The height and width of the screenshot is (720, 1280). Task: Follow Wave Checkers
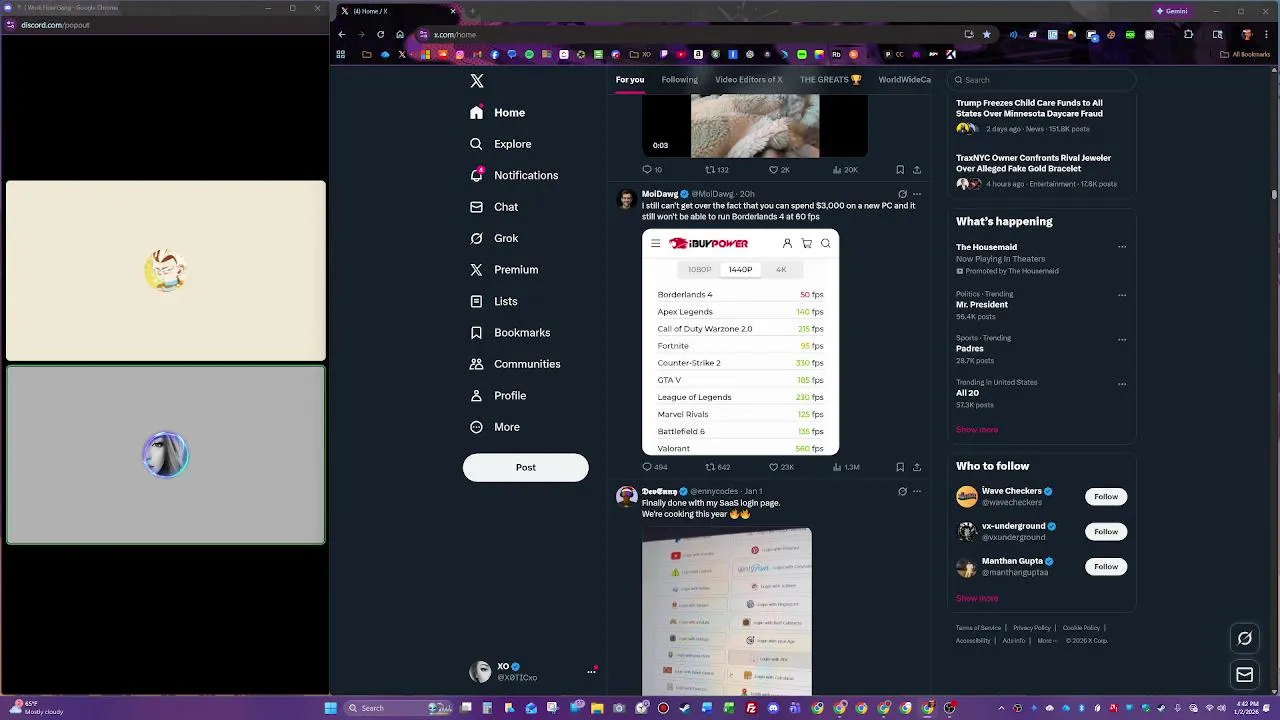pos(1105,497)
